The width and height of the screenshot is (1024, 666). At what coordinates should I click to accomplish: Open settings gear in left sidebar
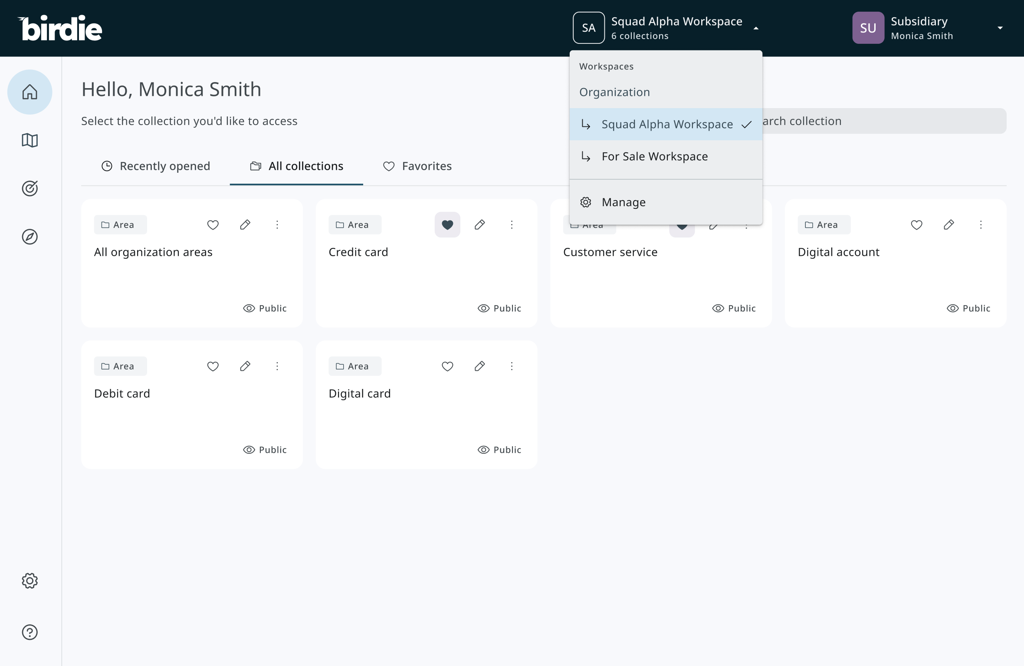point(30,581)
